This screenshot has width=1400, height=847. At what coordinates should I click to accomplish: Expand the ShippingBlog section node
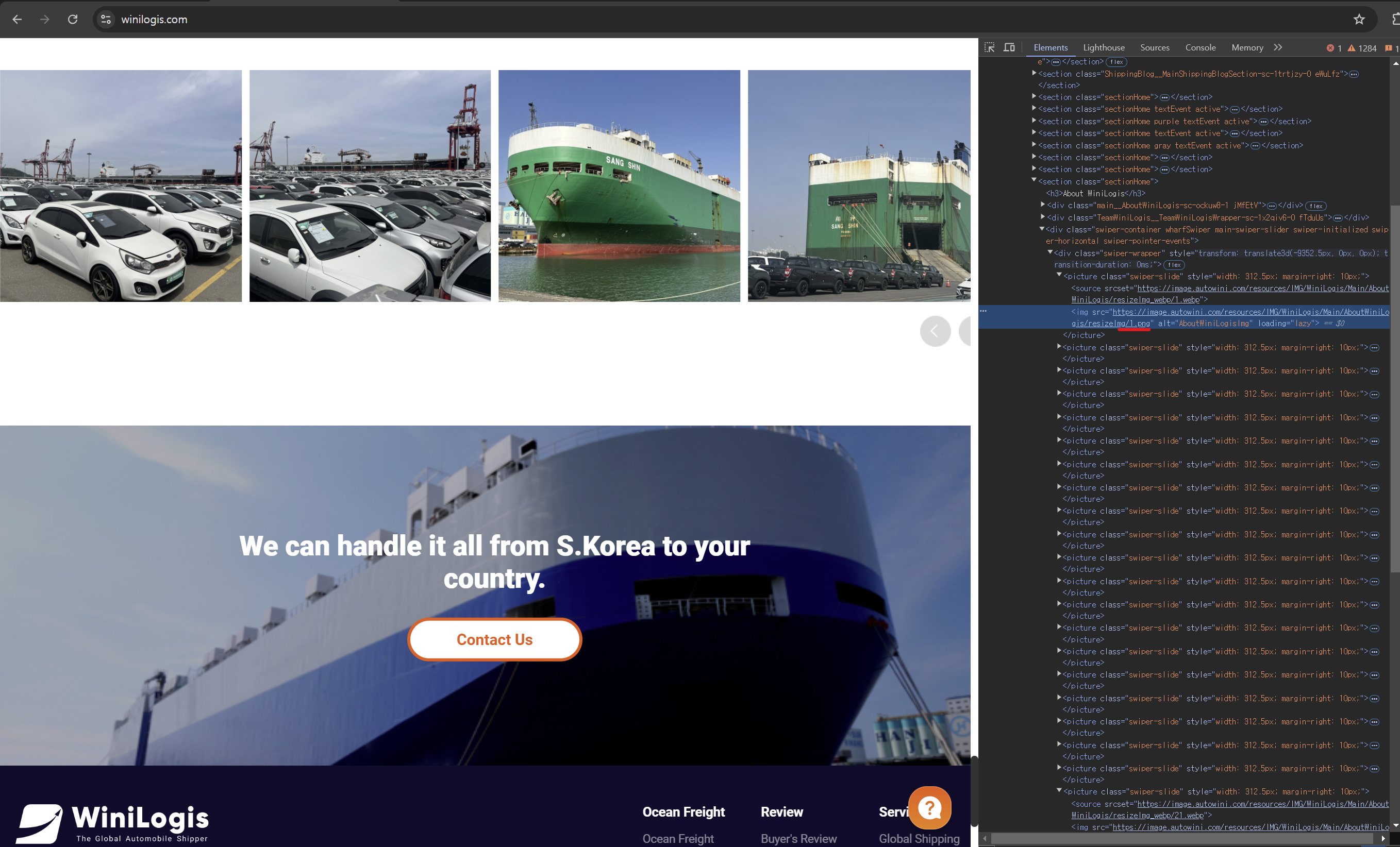click(x=1034, y=73)
